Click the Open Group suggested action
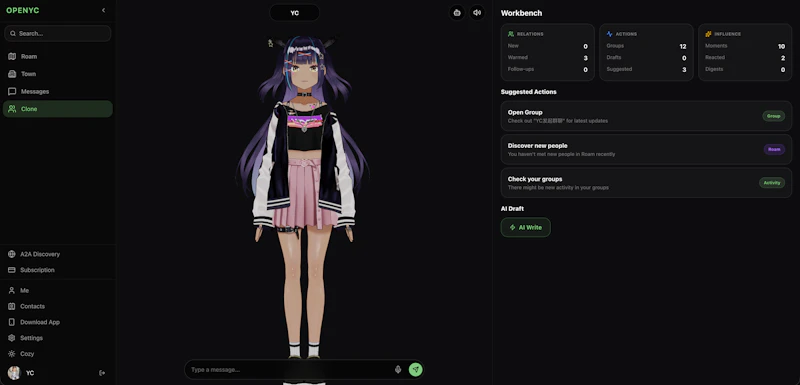800x385 pixels. tap(646, 116)
